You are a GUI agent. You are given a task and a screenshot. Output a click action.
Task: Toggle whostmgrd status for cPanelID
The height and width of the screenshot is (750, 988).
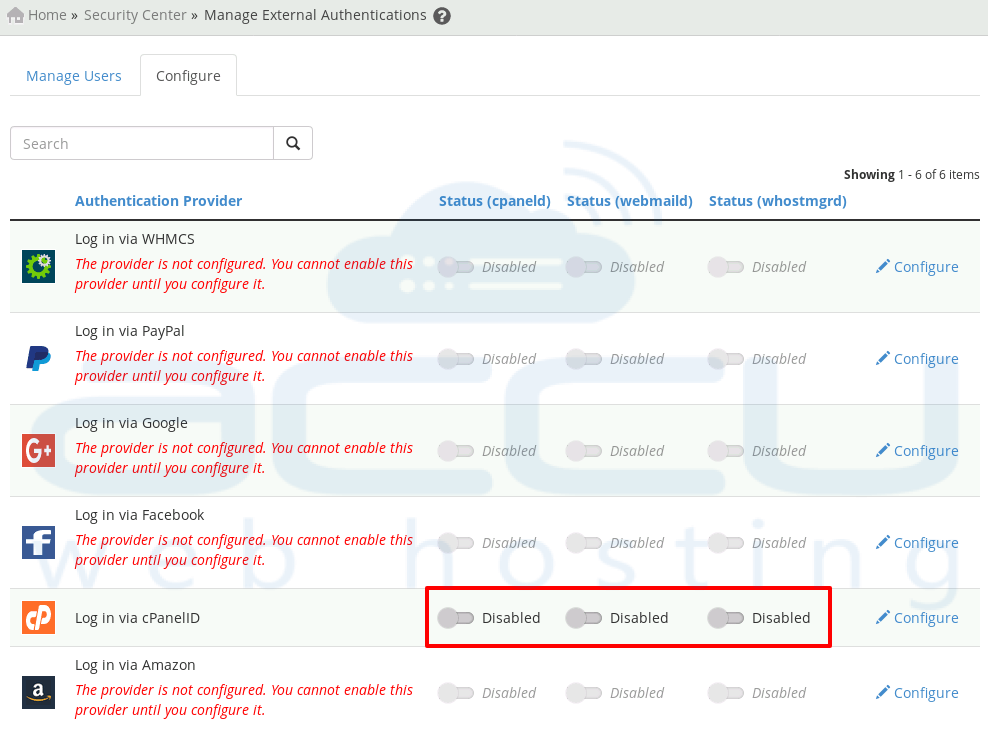pos(726,618)
